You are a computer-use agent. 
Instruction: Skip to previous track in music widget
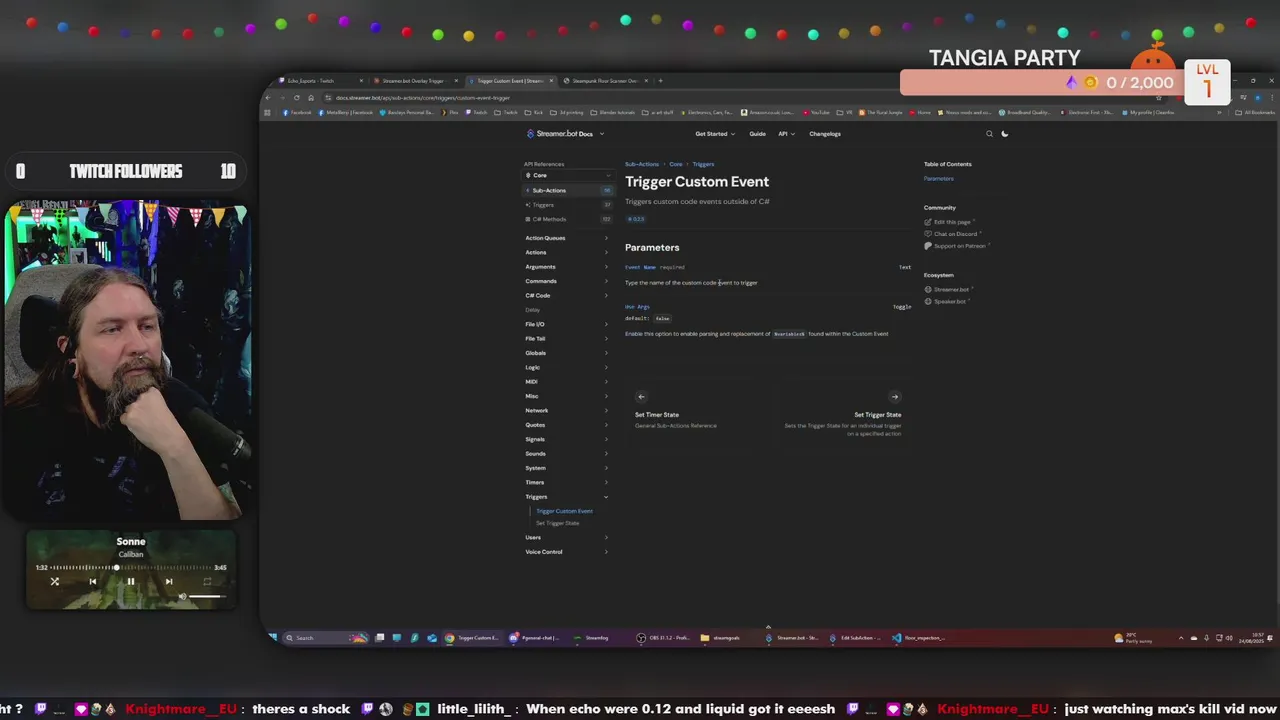(92, 581)
